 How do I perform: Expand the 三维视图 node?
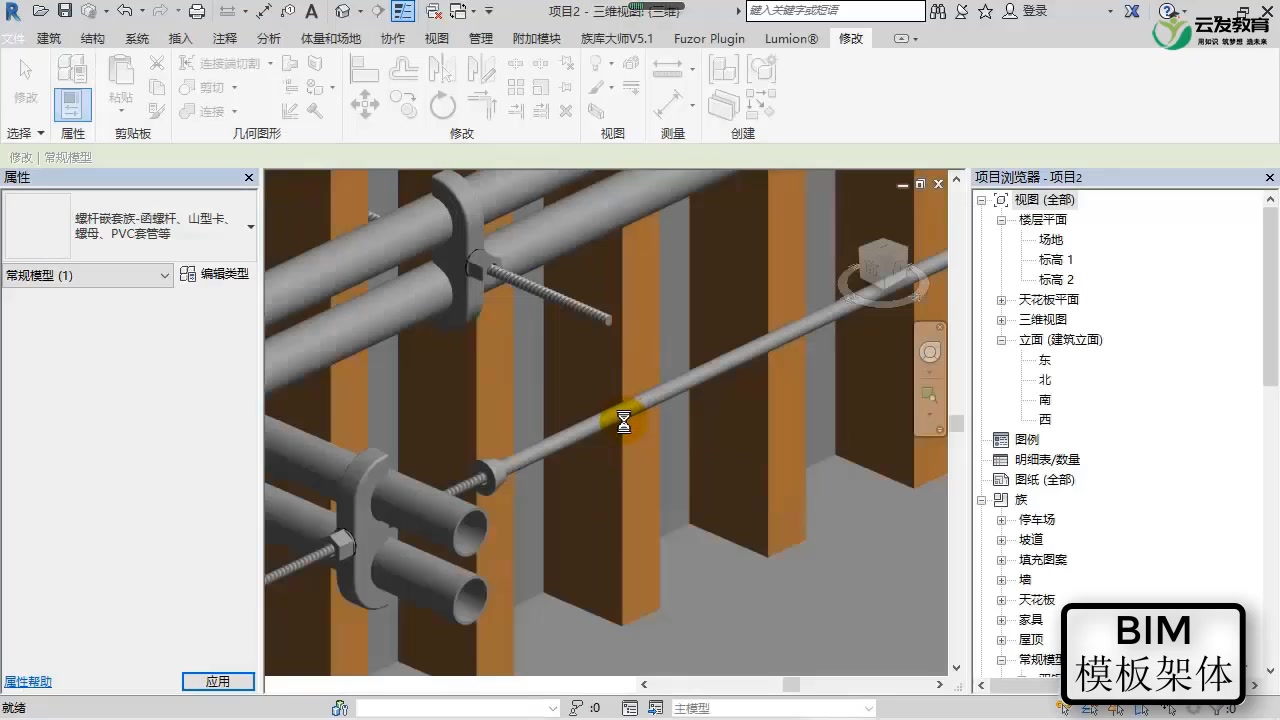[x=1002, y=320]
